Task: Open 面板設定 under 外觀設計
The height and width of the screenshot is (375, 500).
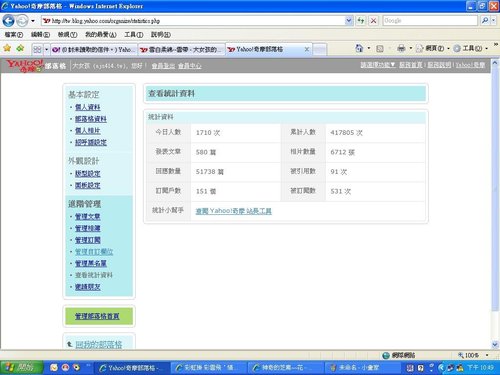Action: [x=88, y=185]
